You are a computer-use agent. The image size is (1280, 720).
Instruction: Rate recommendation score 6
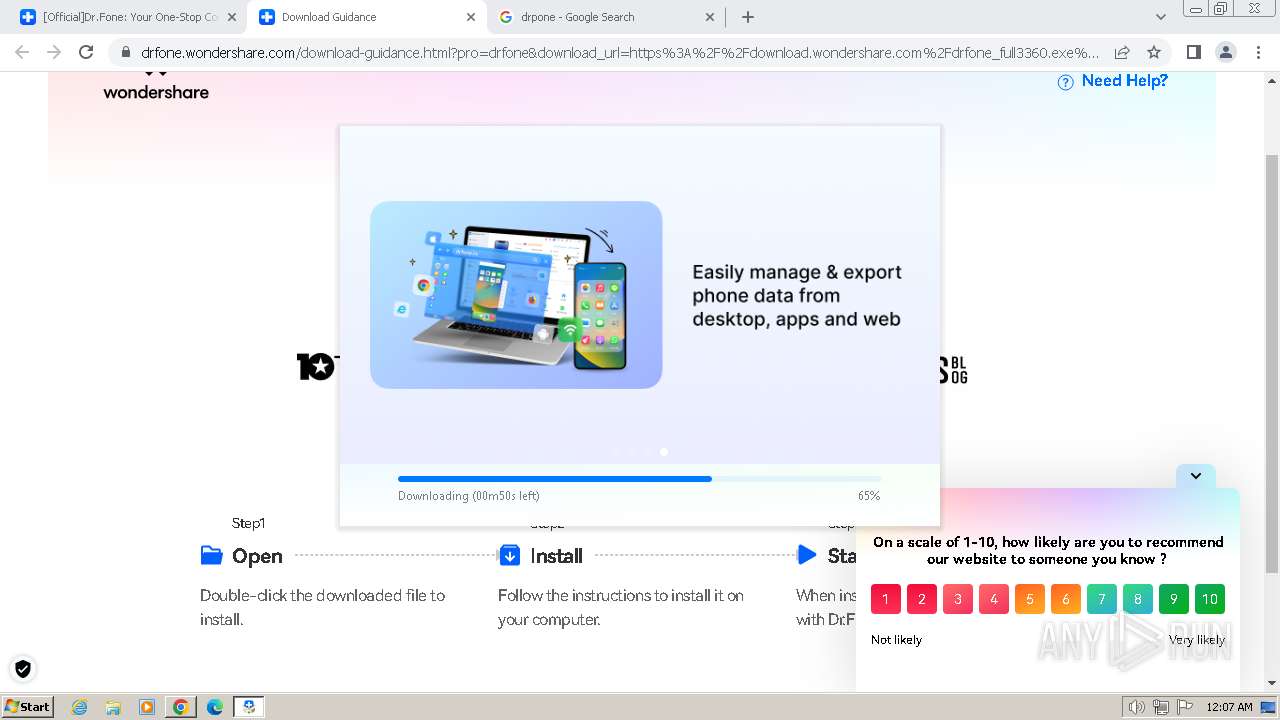[x=1066, y=599]
